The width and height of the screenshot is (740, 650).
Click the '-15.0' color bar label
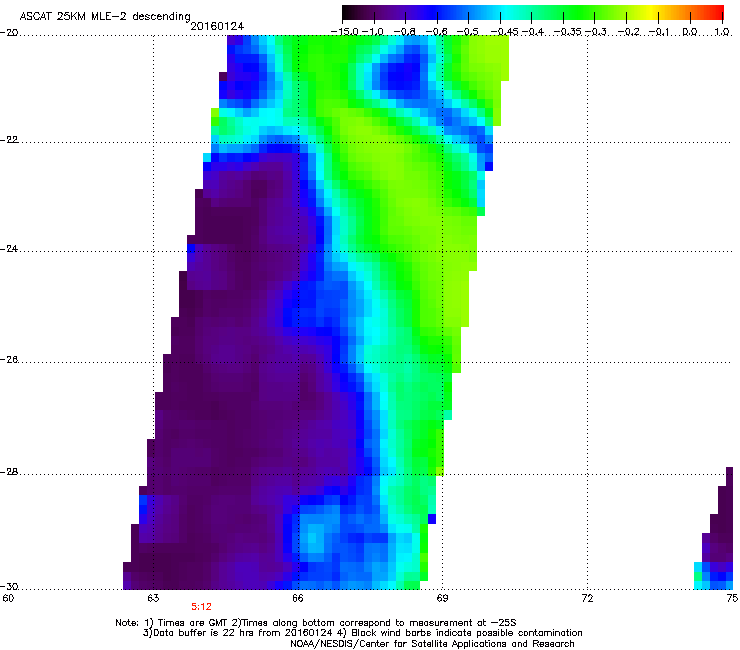tap(344, 32)
